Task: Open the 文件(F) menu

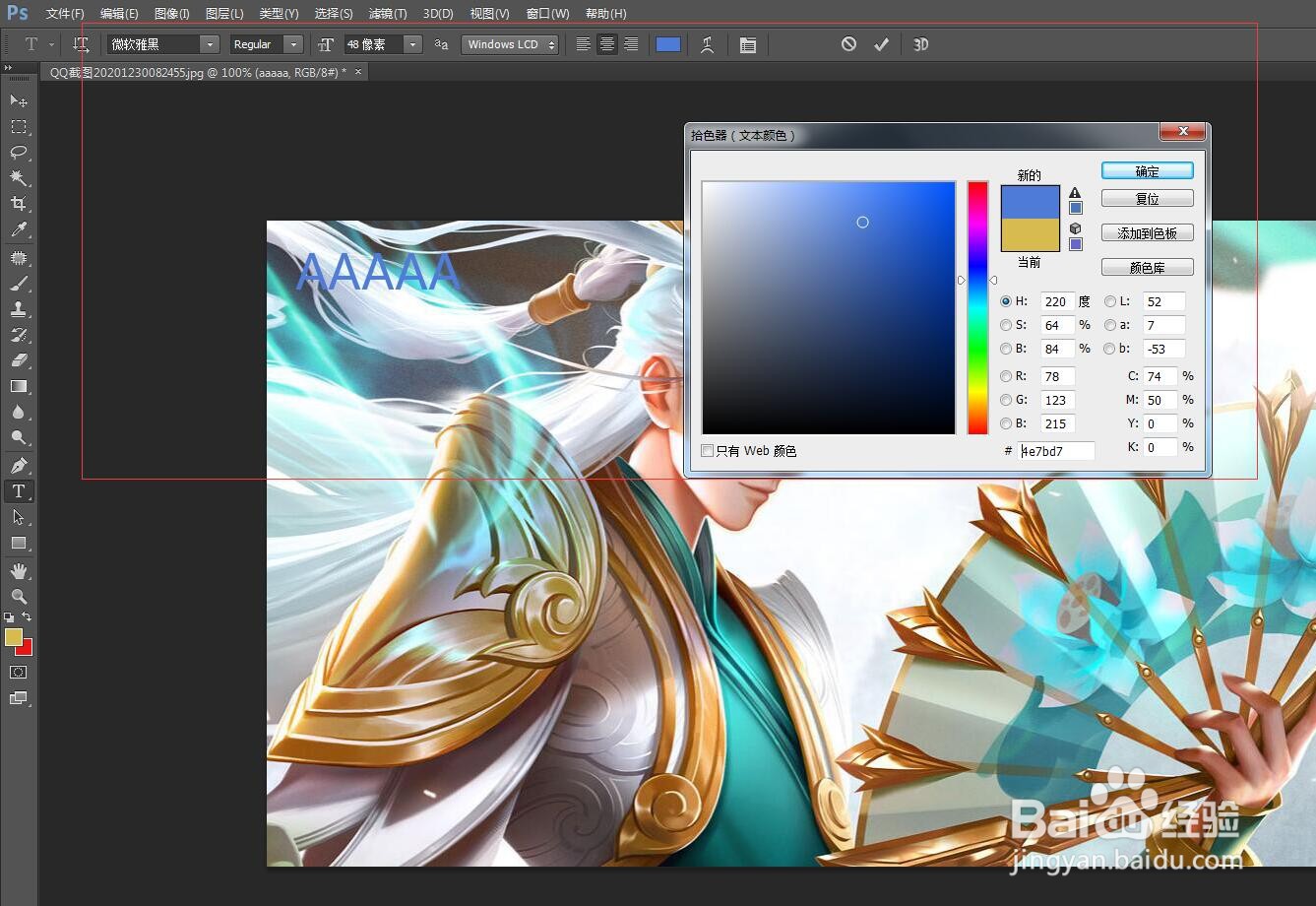Action: point(65,13)
